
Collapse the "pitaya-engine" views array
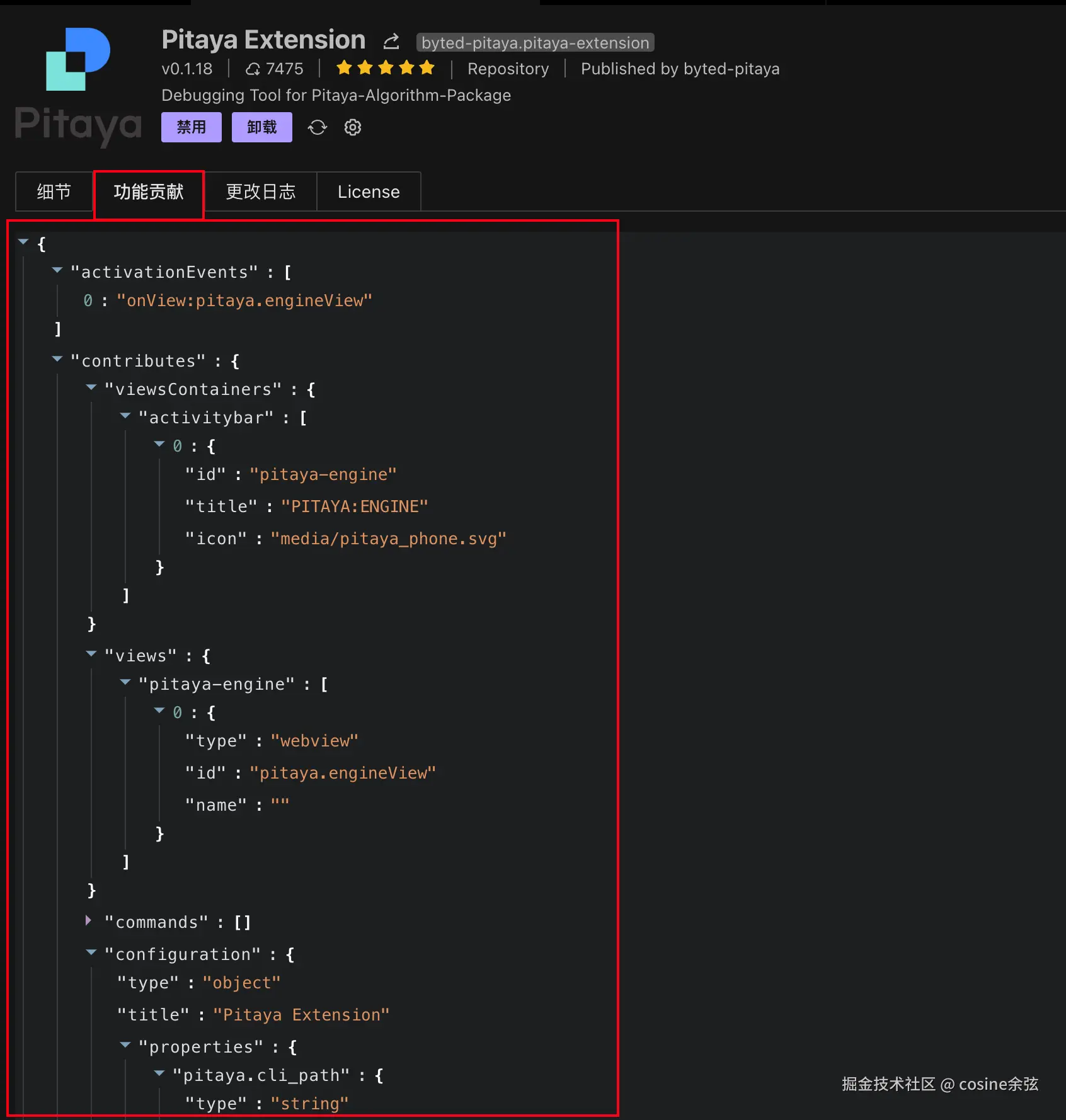tap(125, 683)
